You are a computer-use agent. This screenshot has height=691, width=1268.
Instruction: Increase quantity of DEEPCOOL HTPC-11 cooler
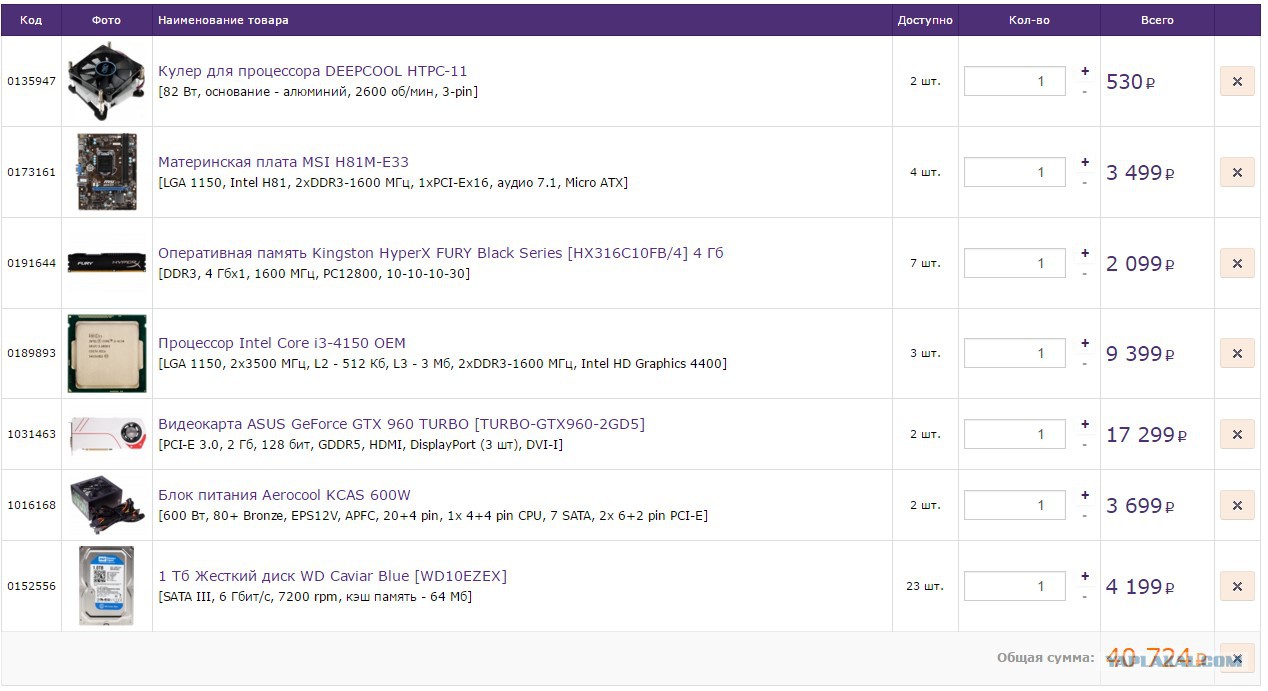pos(1085,72)
